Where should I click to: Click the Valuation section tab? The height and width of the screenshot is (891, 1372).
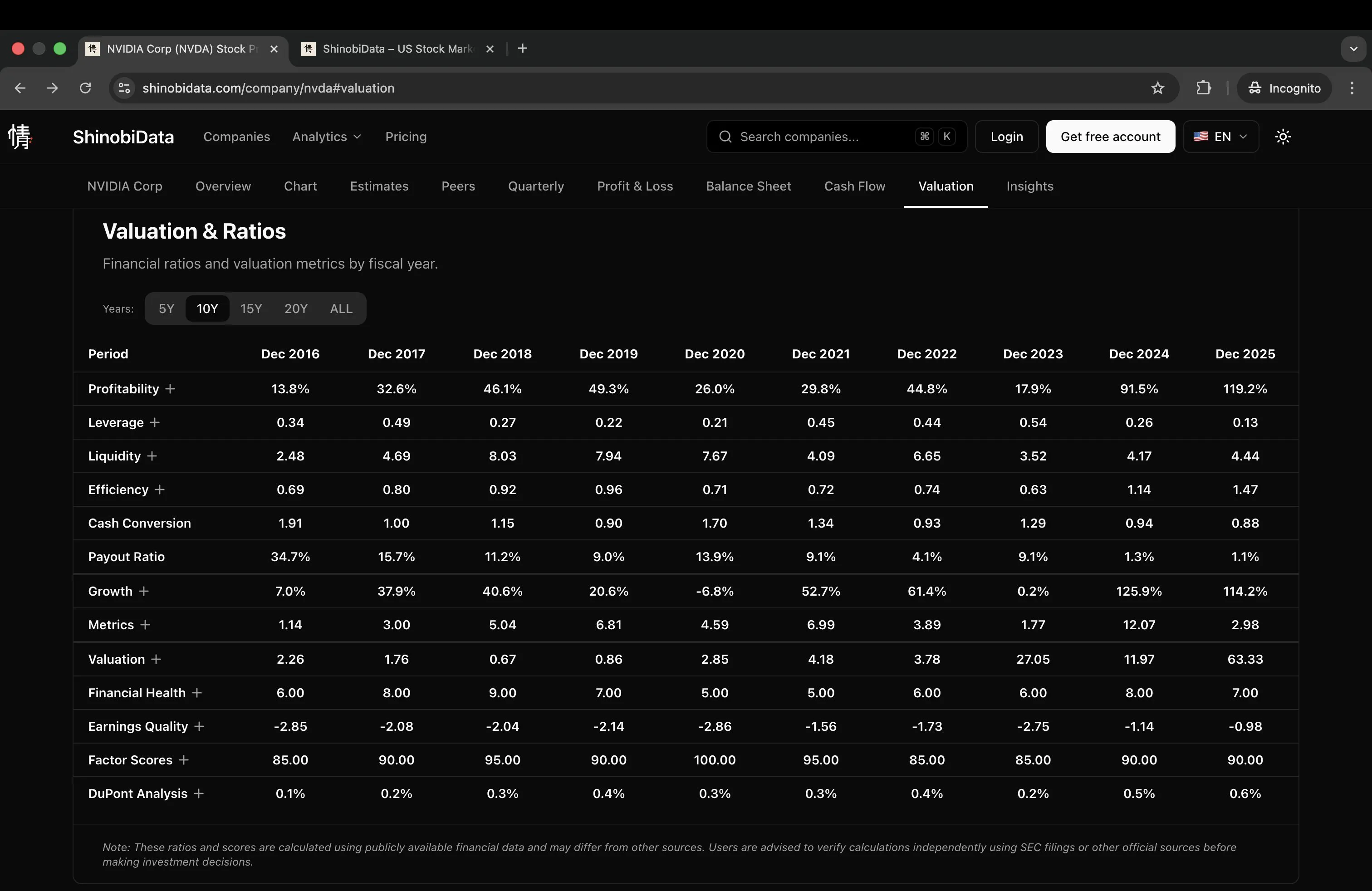[x=946, y=186]
